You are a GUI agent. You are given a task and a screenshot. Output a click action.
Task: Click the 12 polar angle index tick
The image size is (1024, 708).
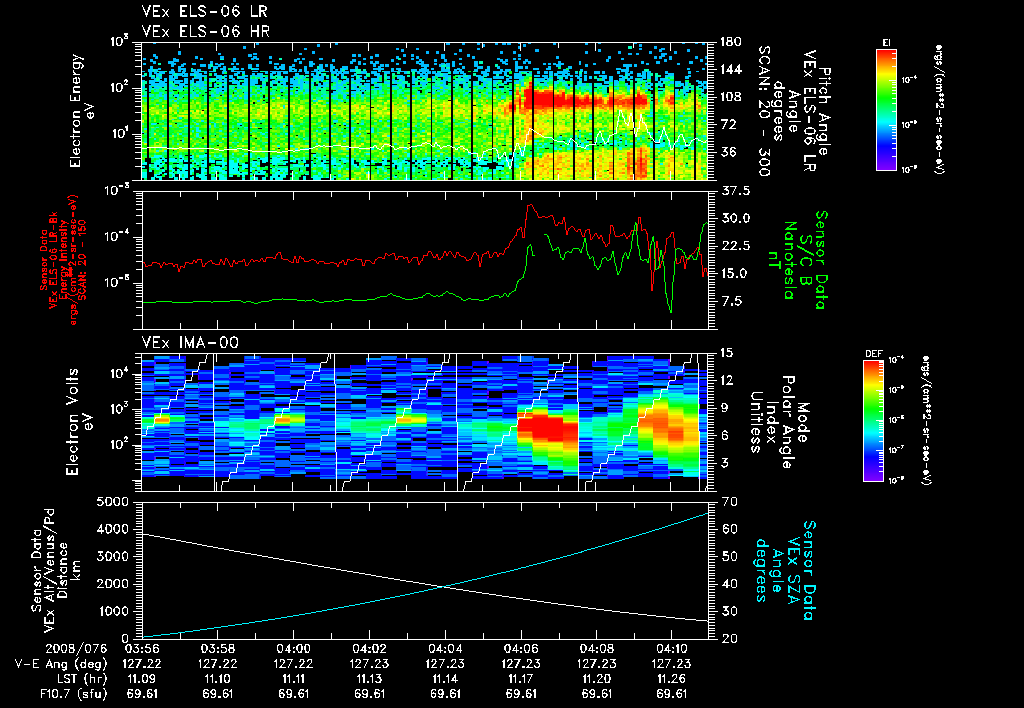tap(726, 380)
